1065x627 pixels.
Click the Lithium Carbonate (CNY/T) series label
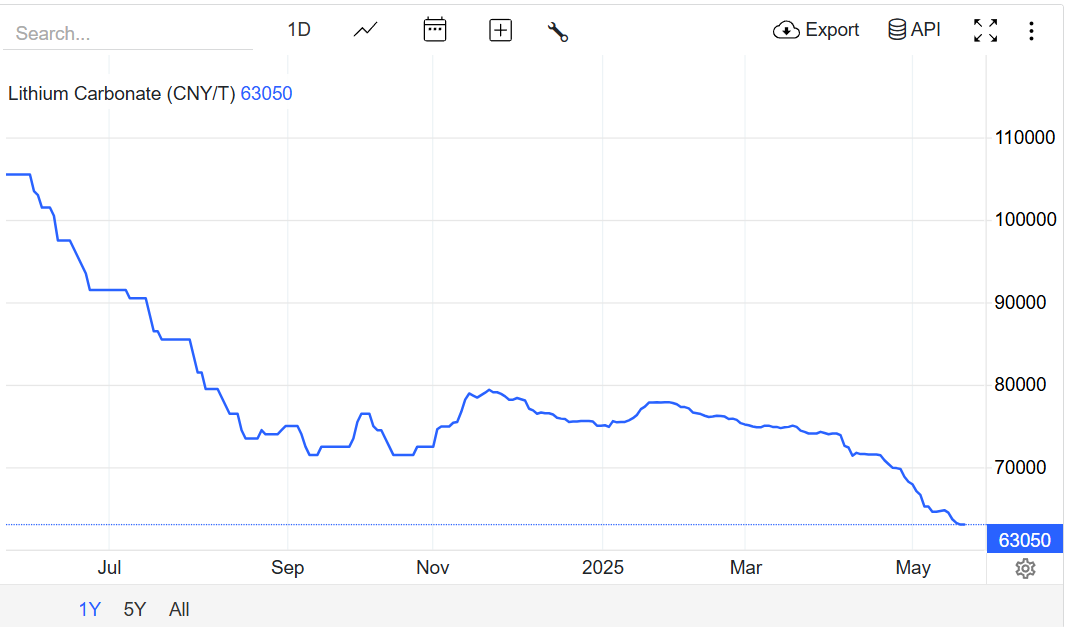(x=121, y=94)
